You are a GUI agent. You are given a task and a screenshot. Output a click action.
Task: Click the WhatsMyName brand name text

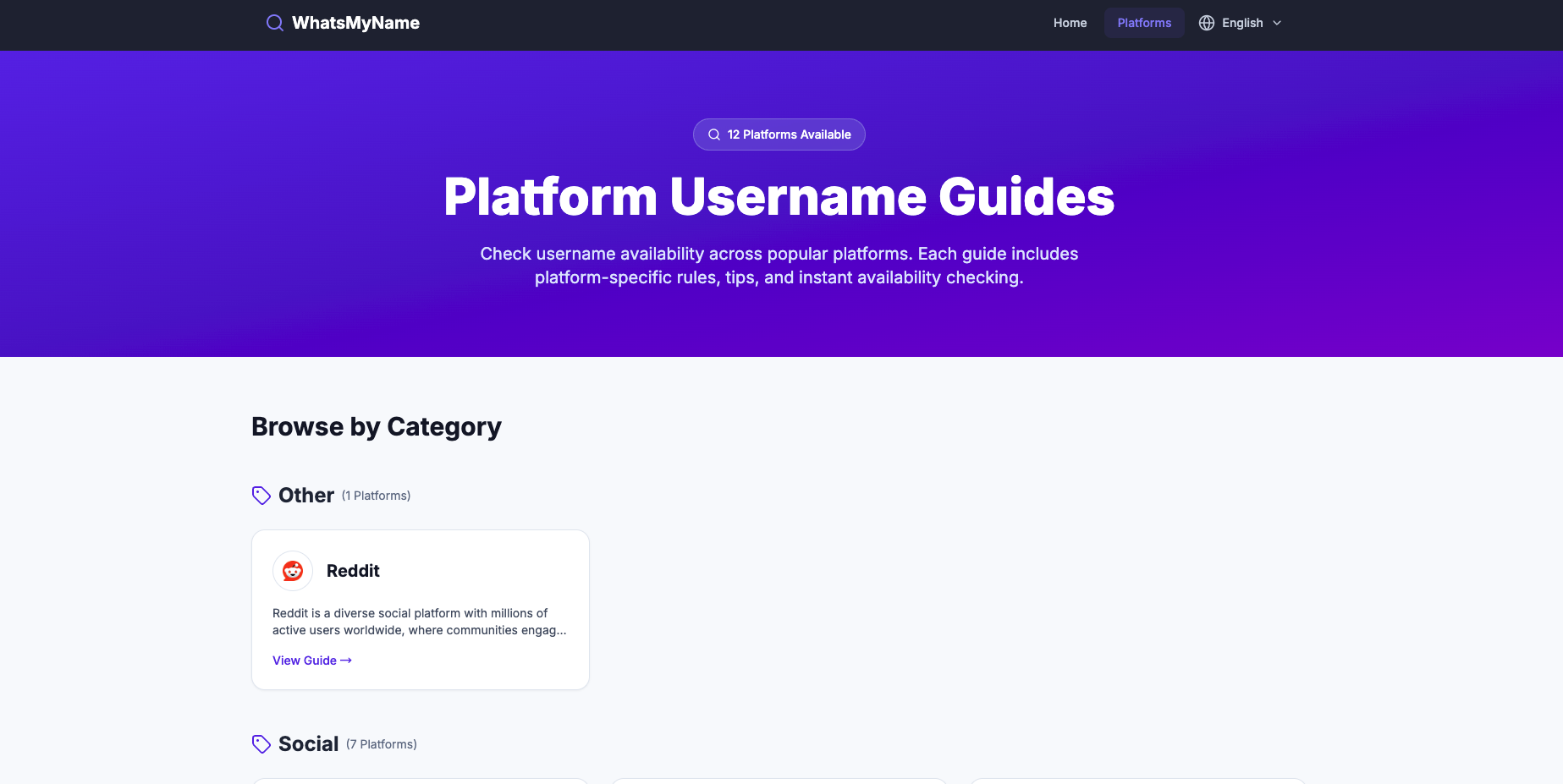[x=355, y=23]
